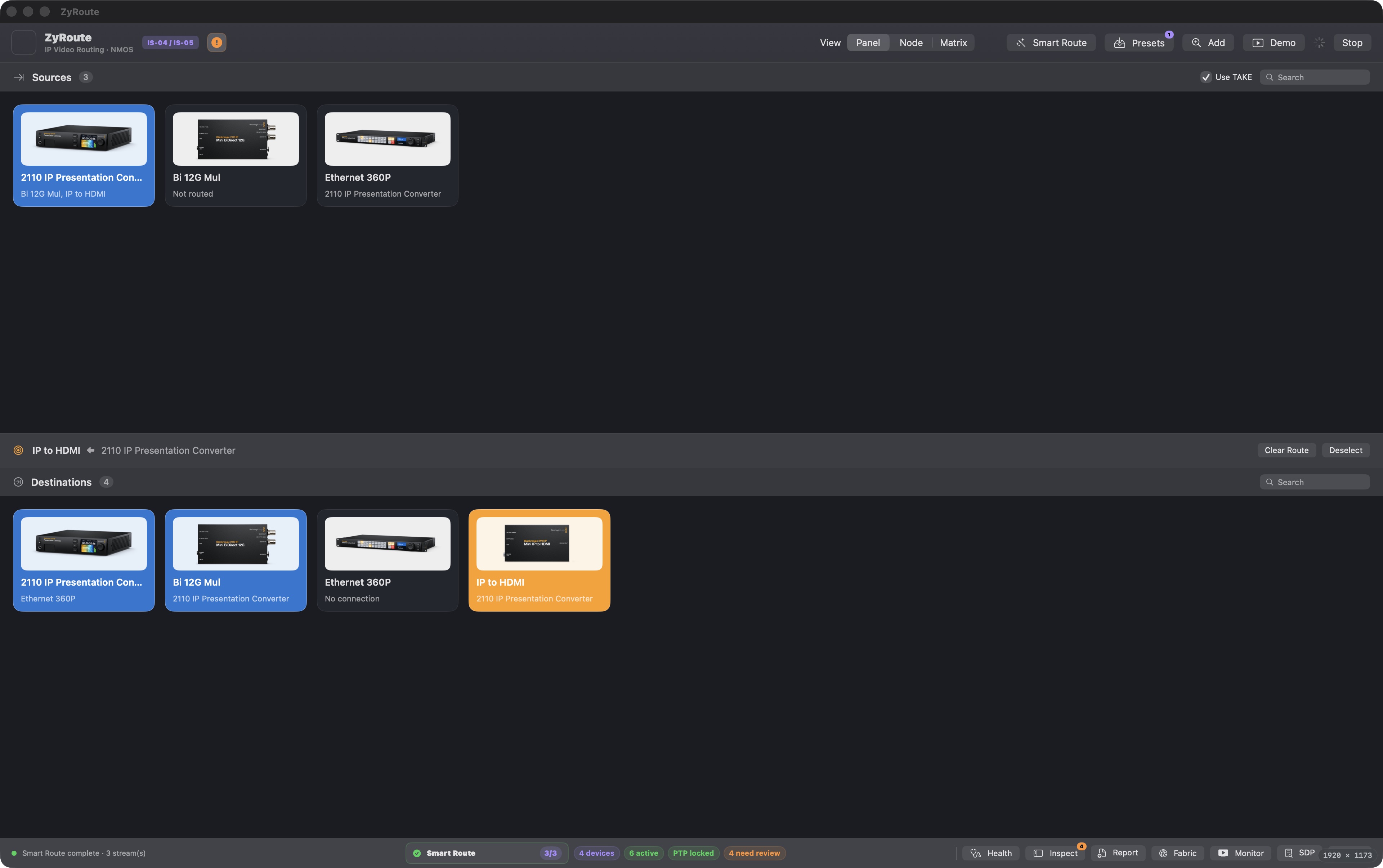This screenshot has width=1383, height=868.
Task: Select the 2110 IP Presentation Converter source card
Action: coord(84,156)
